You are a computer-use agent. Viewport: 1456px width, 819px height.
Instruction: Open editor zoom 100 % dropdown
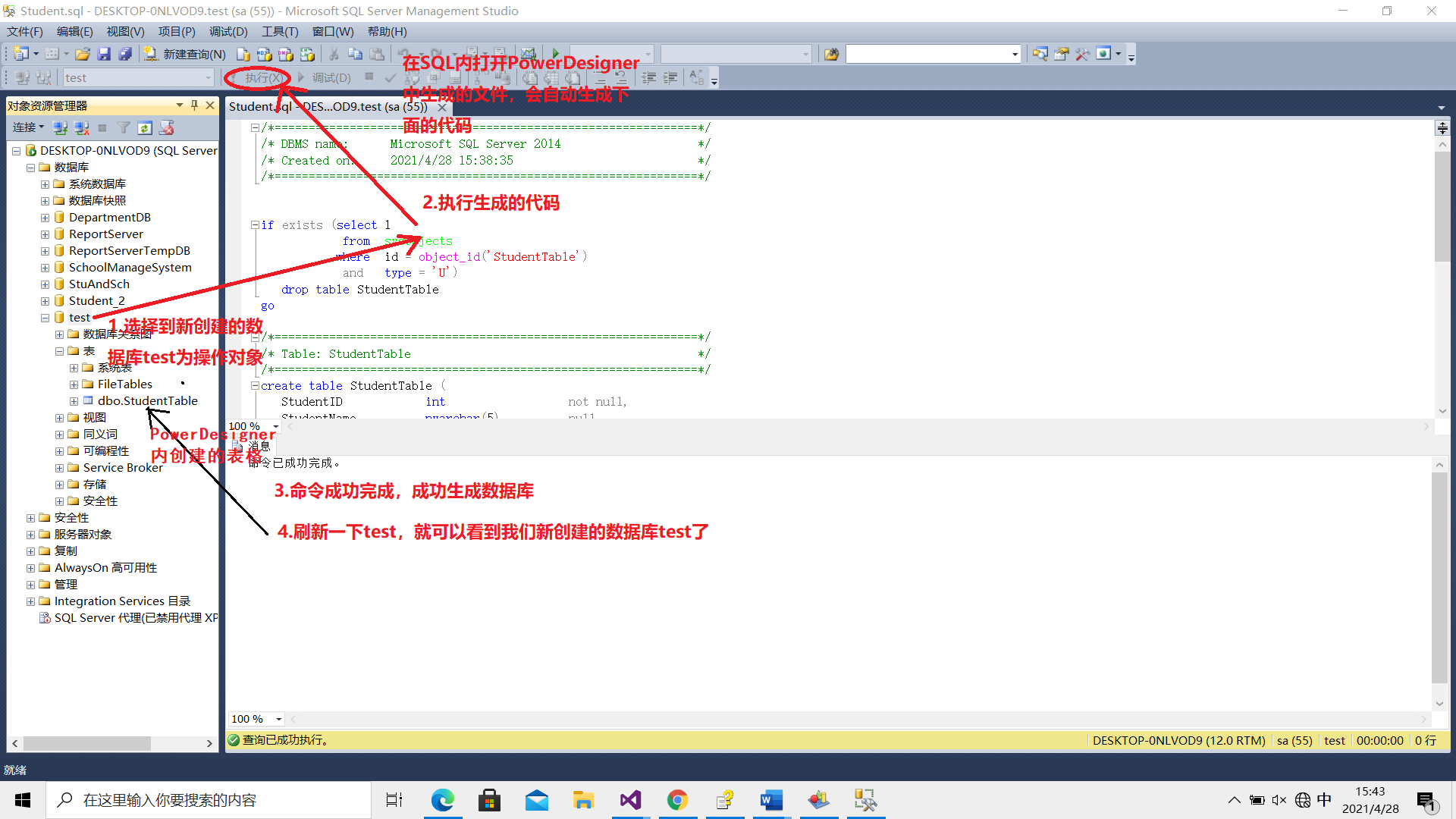click(276, 426)
